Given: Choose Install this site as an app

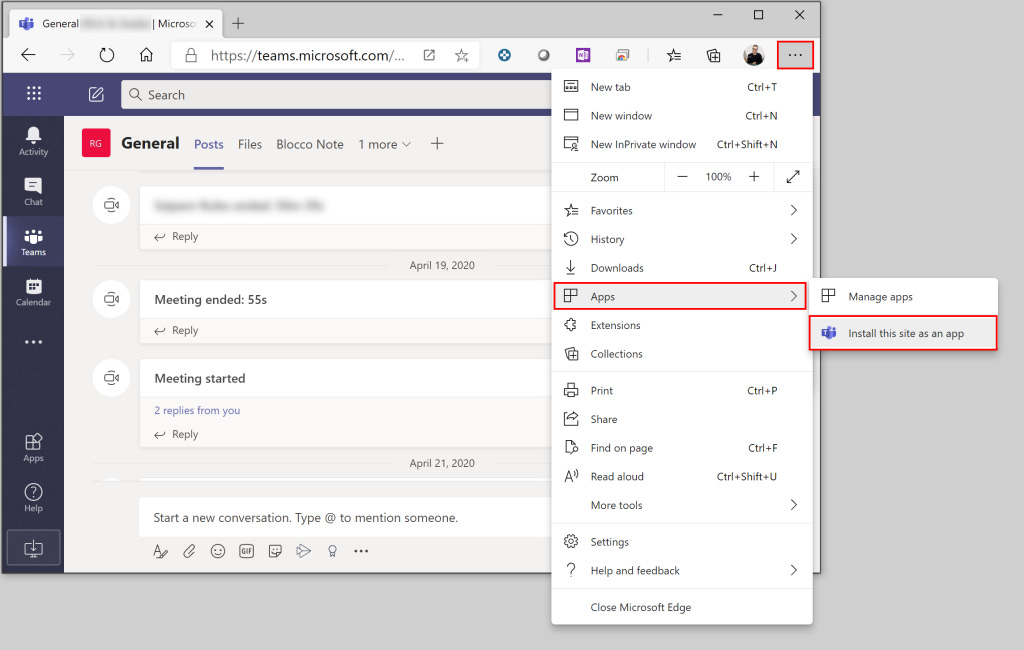Looking at the screenshot, I should [x=903, y=333].
